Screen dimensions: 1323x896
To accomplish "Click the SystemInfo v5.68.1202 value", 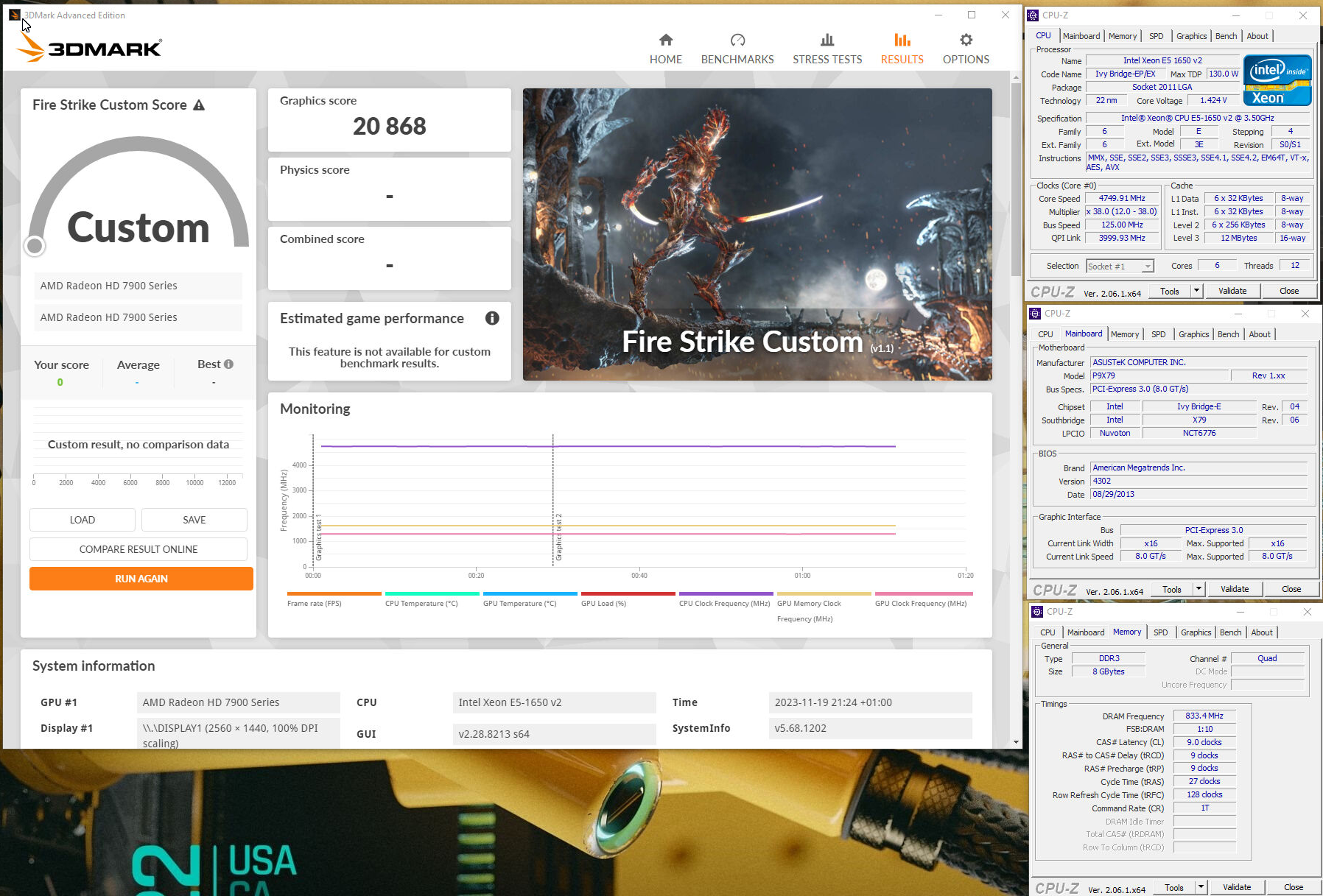I will pyautogui.click(x=870, y=728).
